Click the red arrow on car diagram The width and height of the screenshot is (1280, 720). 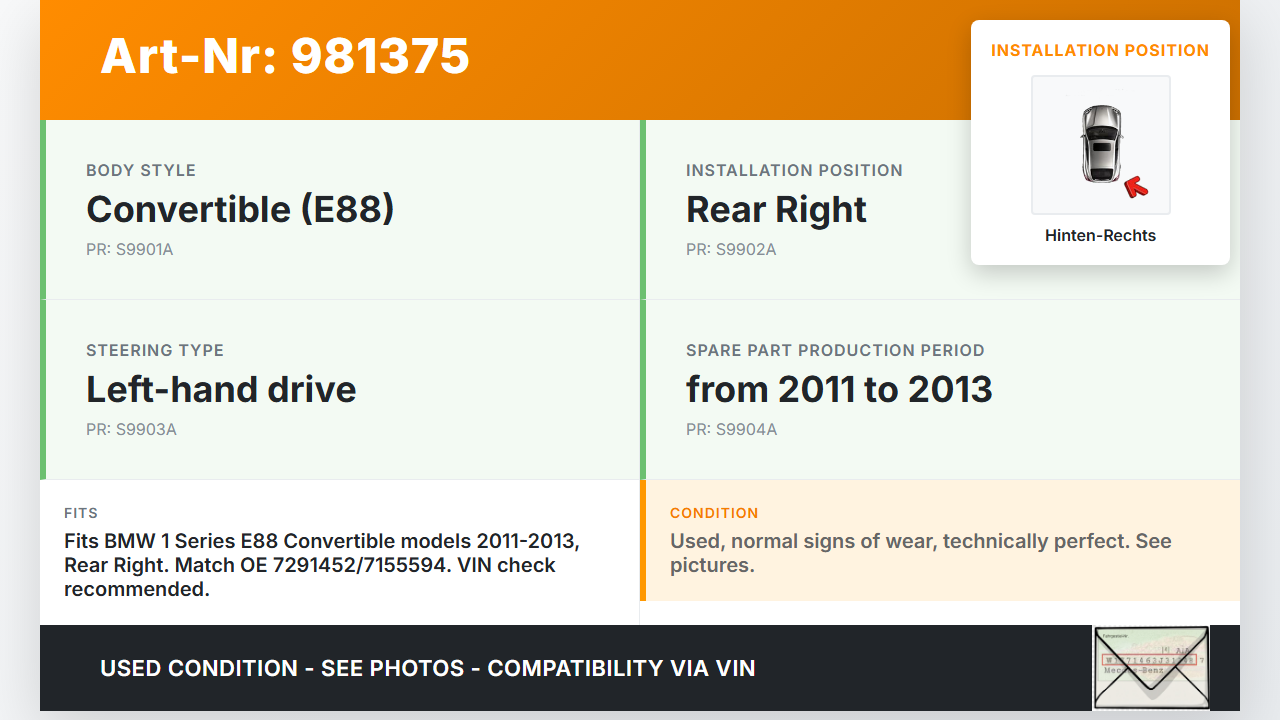pos(1135,186)
